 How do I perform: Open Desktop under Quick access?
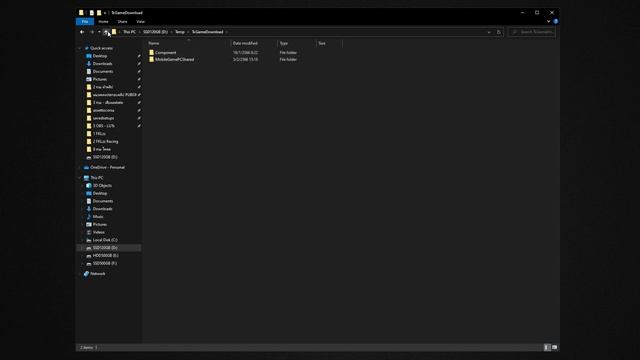pyautogui.click(x=100, y=56)
